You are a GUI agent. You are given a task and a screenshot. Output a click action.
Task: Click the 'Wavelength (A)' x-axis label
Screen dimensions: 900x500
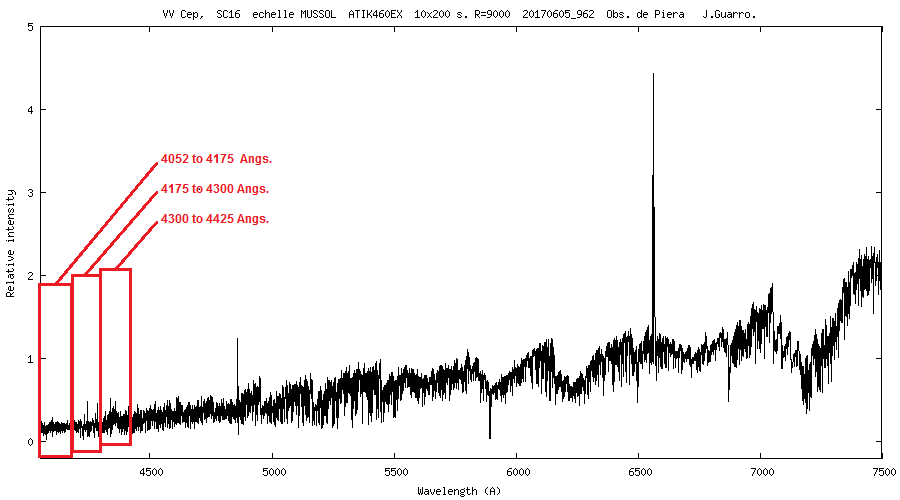[x=460, y=491]
